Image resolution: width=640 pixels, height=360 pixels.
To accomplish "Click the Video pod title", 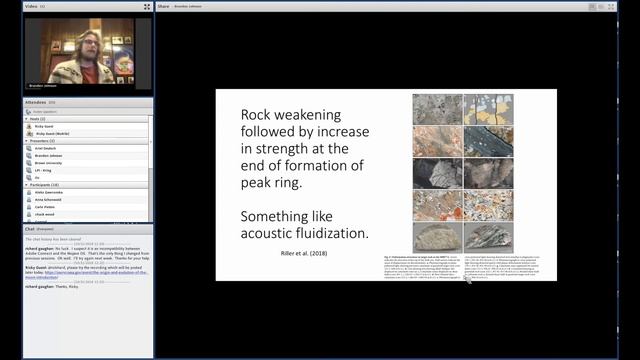I will pos(31,7).
